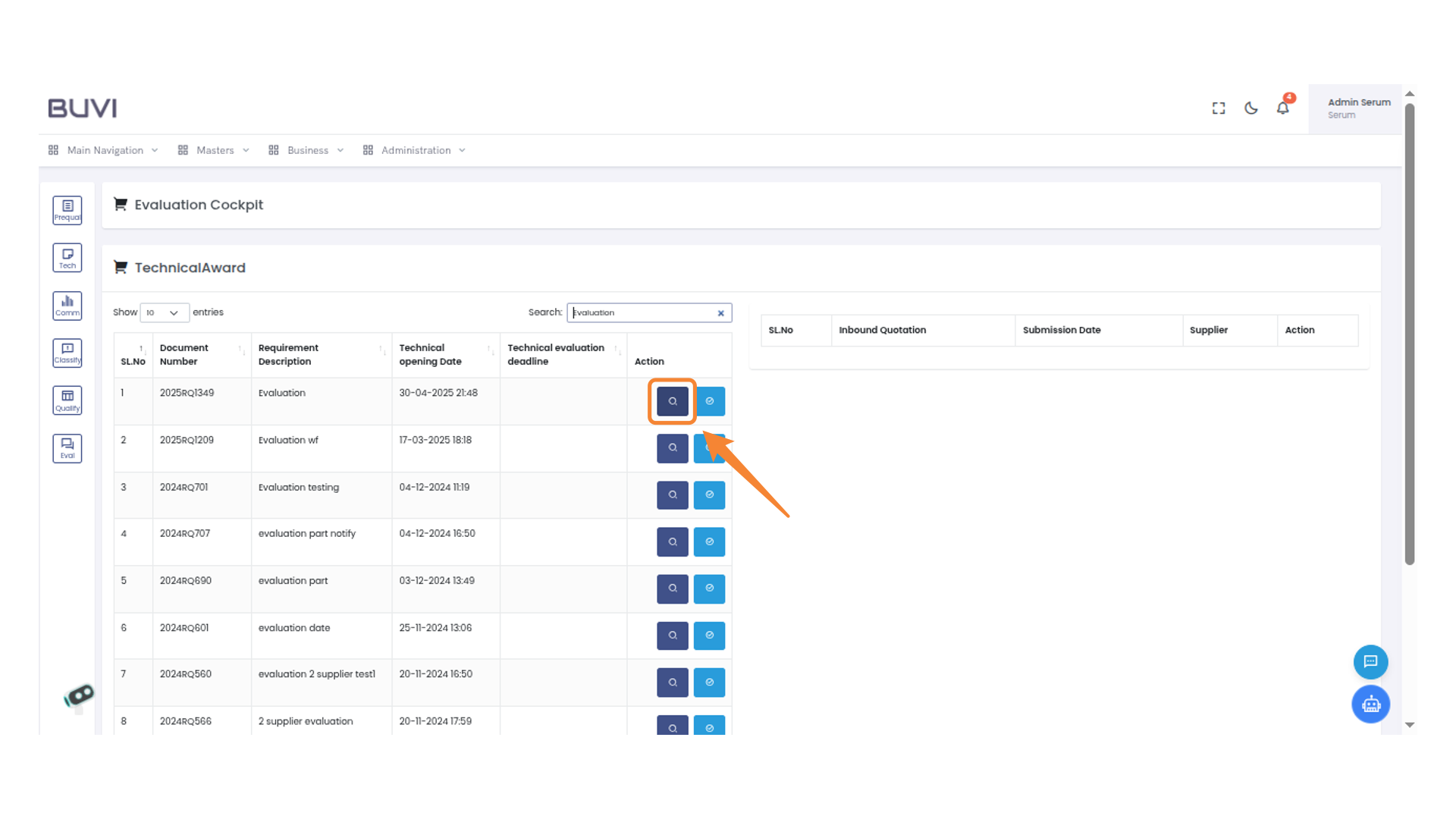Open the Eval sidebar icon
Viewport: 1456px width, 819px height.
(x=67, y=448)
